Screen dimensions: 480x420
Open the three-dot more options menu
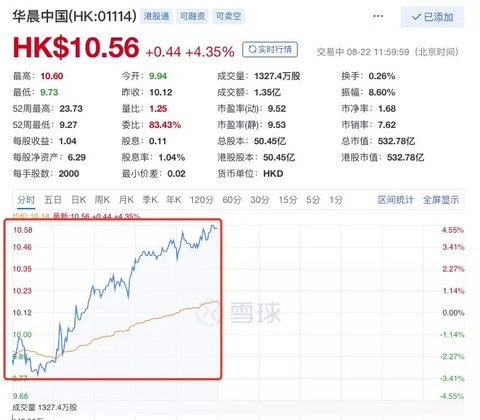coord(378,16)
